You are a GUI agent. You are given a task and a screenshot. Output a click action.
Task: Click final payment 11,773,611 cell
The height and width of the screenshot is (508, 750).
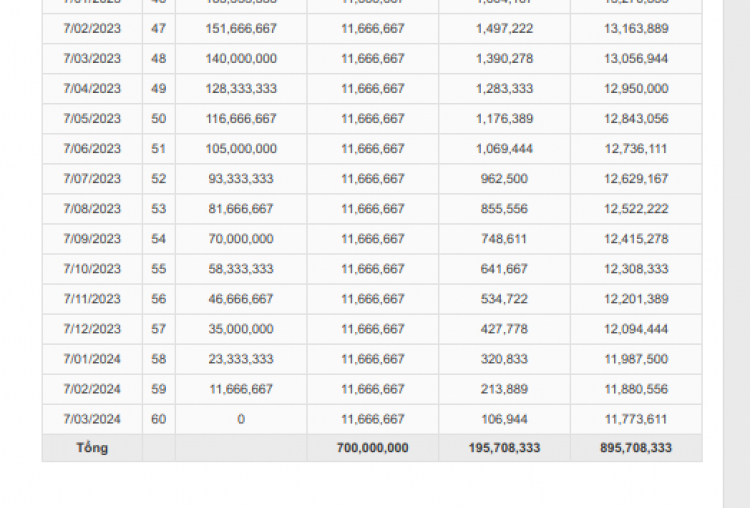tap(636, 420)
